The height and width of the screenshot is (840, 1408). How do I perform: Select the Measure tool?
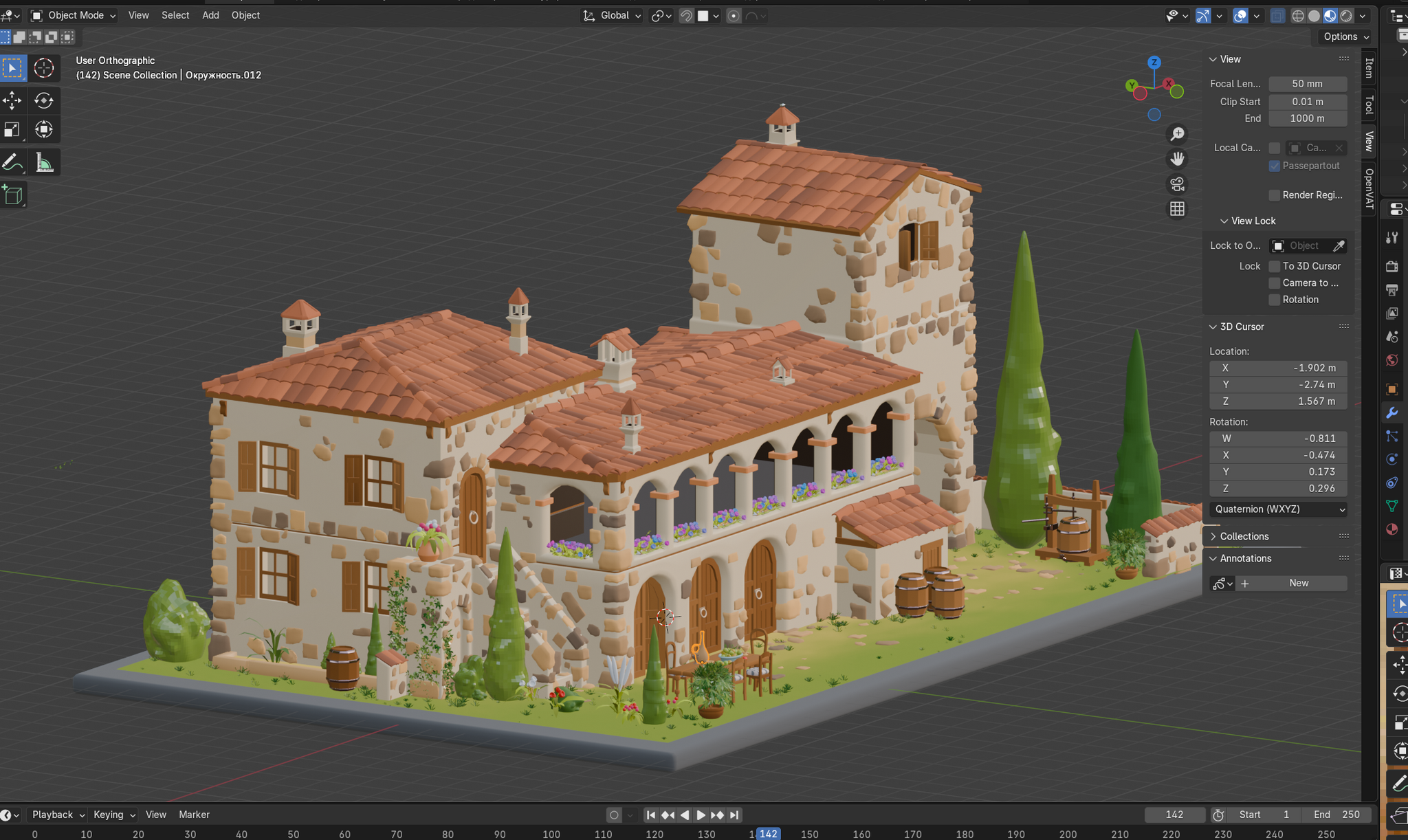point(44,163)
